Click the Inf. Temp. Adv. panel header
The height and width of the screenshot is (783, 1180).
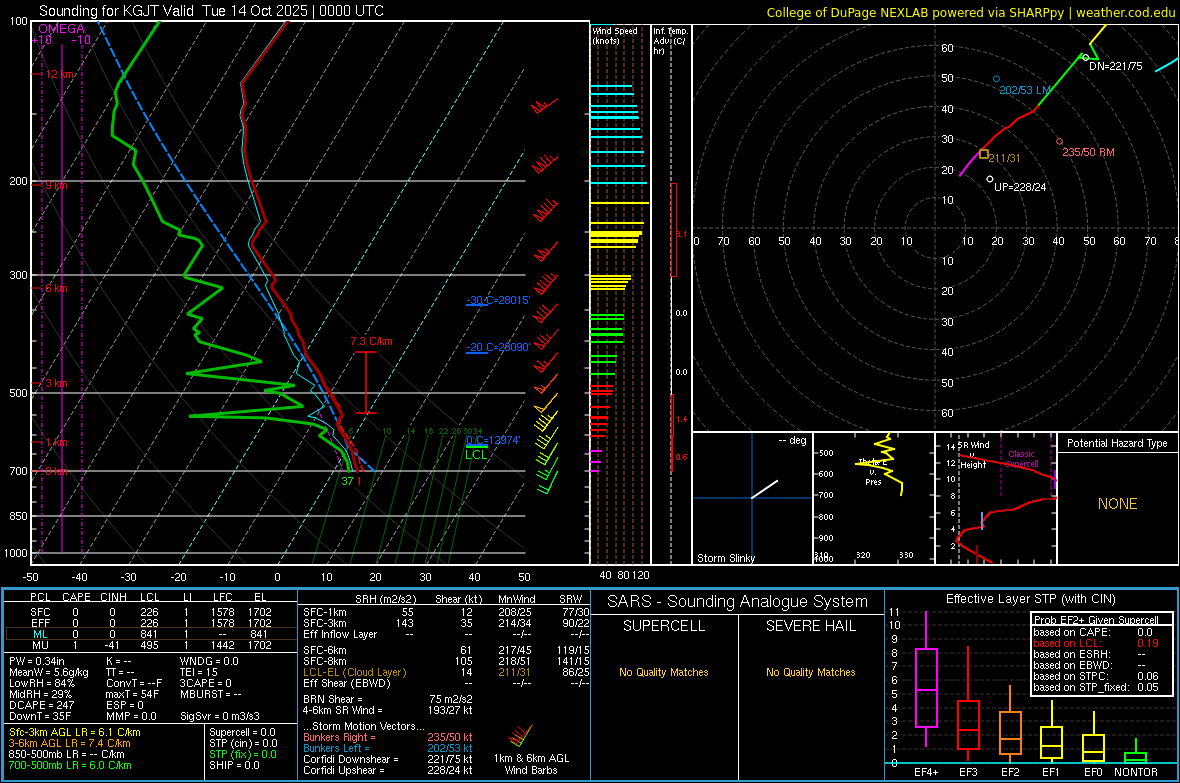(670, 41)
